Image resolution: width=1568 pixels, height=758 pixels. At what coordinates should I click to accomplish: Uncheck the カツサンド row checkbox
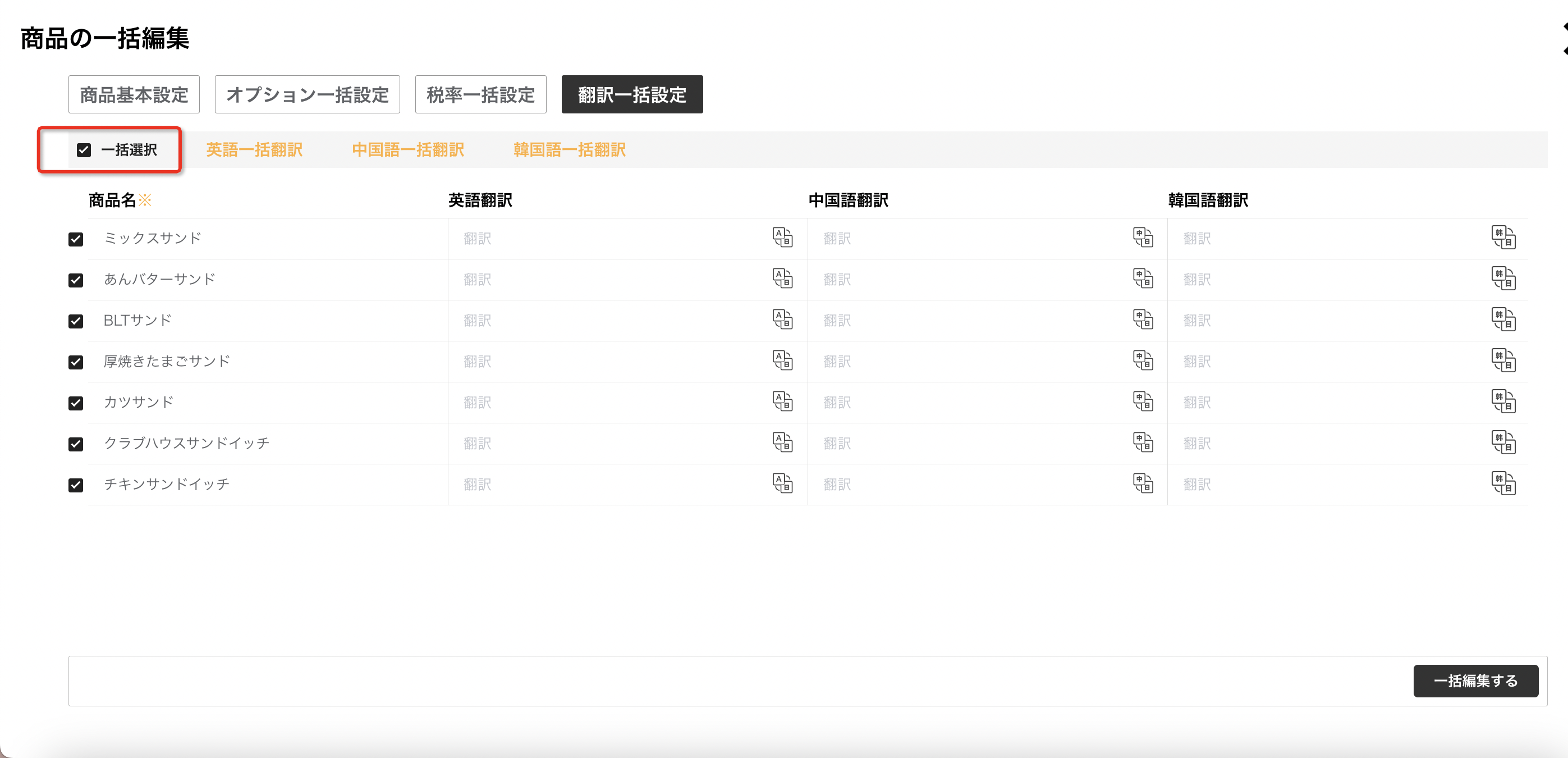tap(75, 403)
